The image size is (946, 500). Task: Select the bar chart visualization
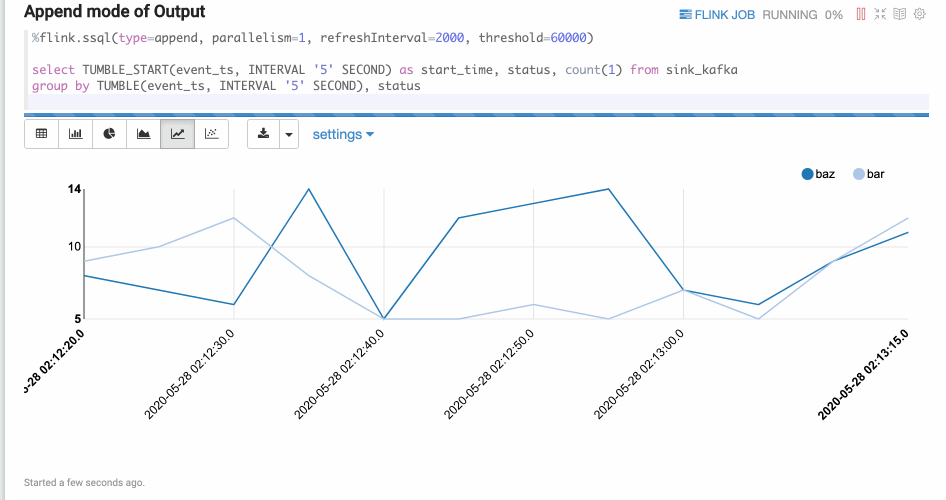[76, 134]
